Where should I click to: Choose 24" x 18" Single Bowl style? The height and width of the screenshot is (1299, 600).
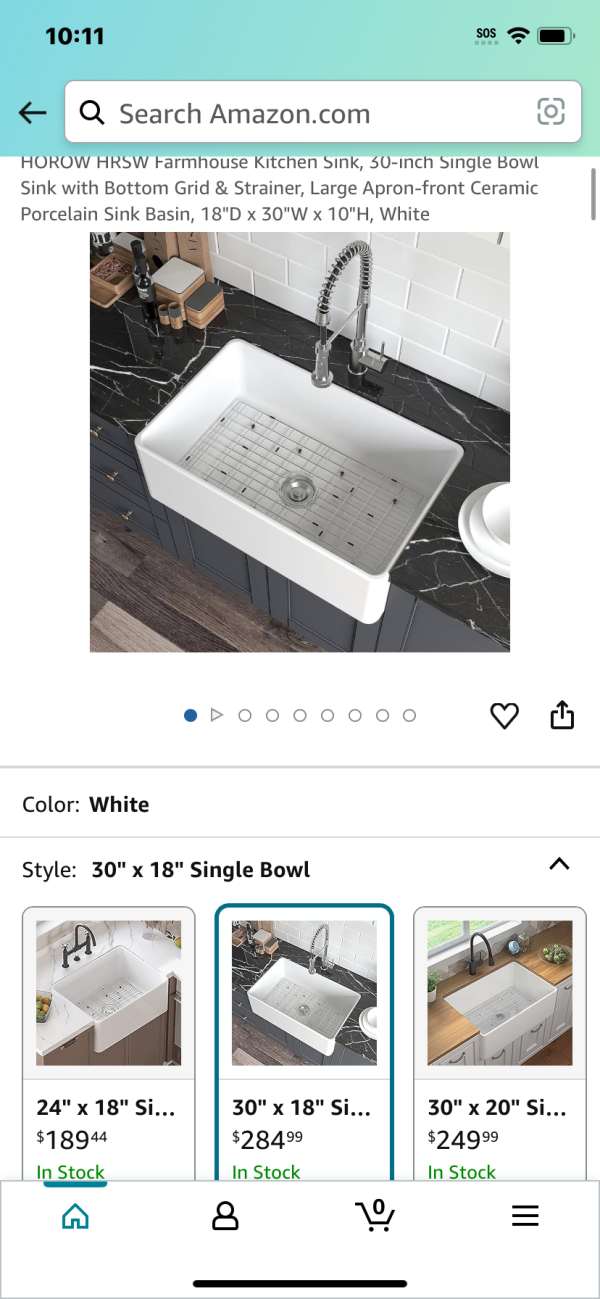pos(108,1043)
